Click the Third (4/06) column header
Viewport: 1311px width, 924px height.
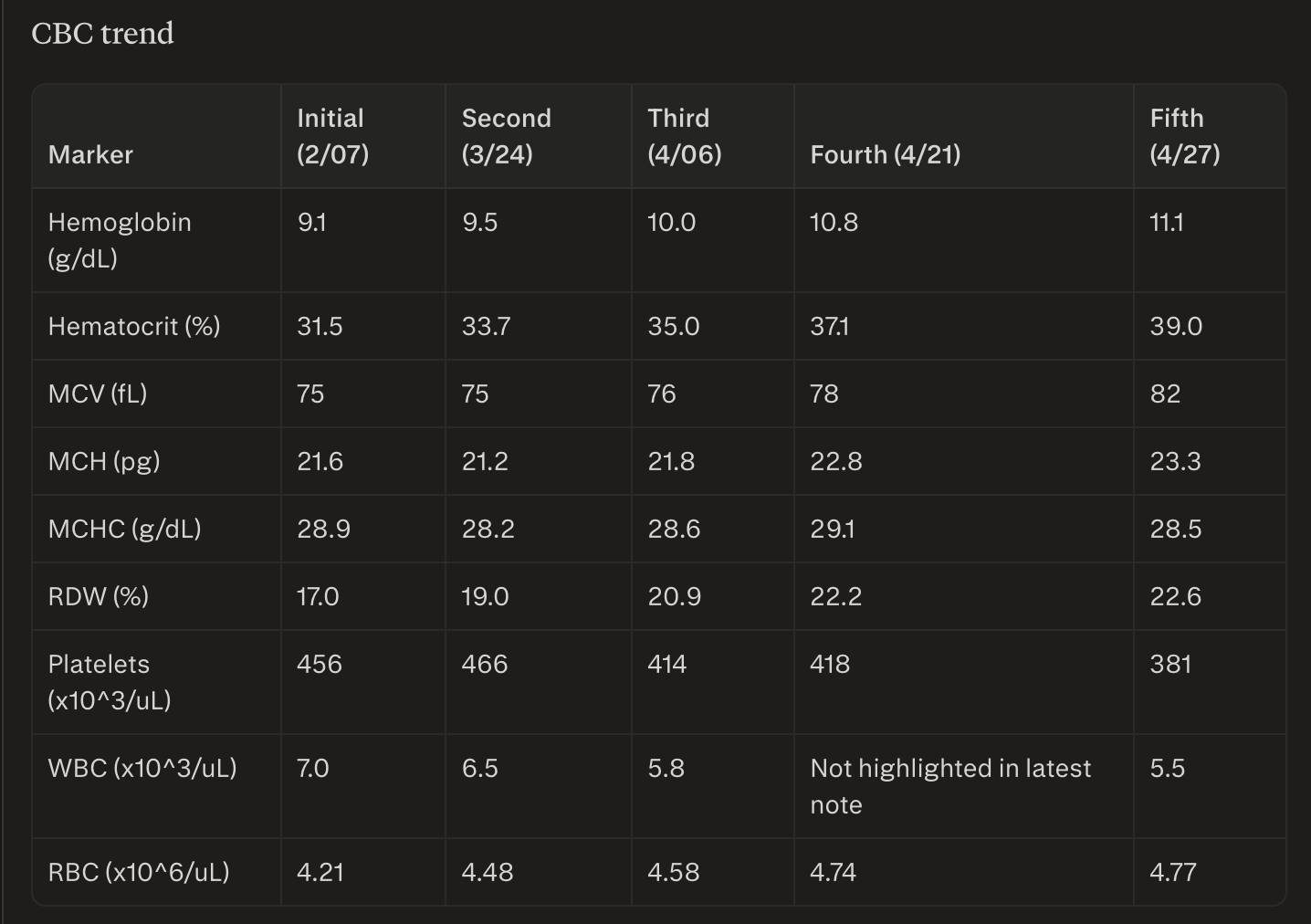pyautogui.click(x=684, y=136)
